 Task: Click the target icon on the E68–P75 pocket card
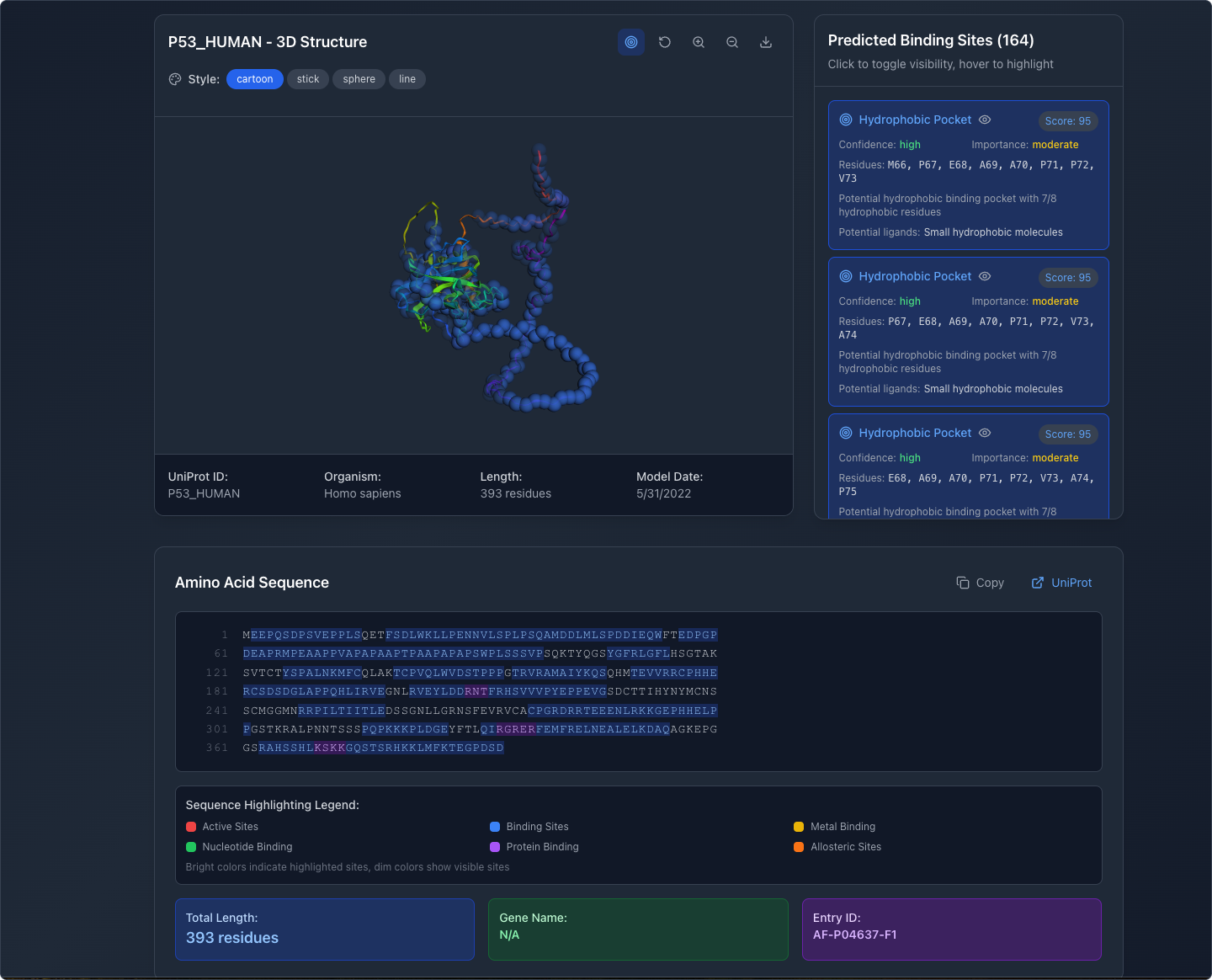click(x=846, y=433)
